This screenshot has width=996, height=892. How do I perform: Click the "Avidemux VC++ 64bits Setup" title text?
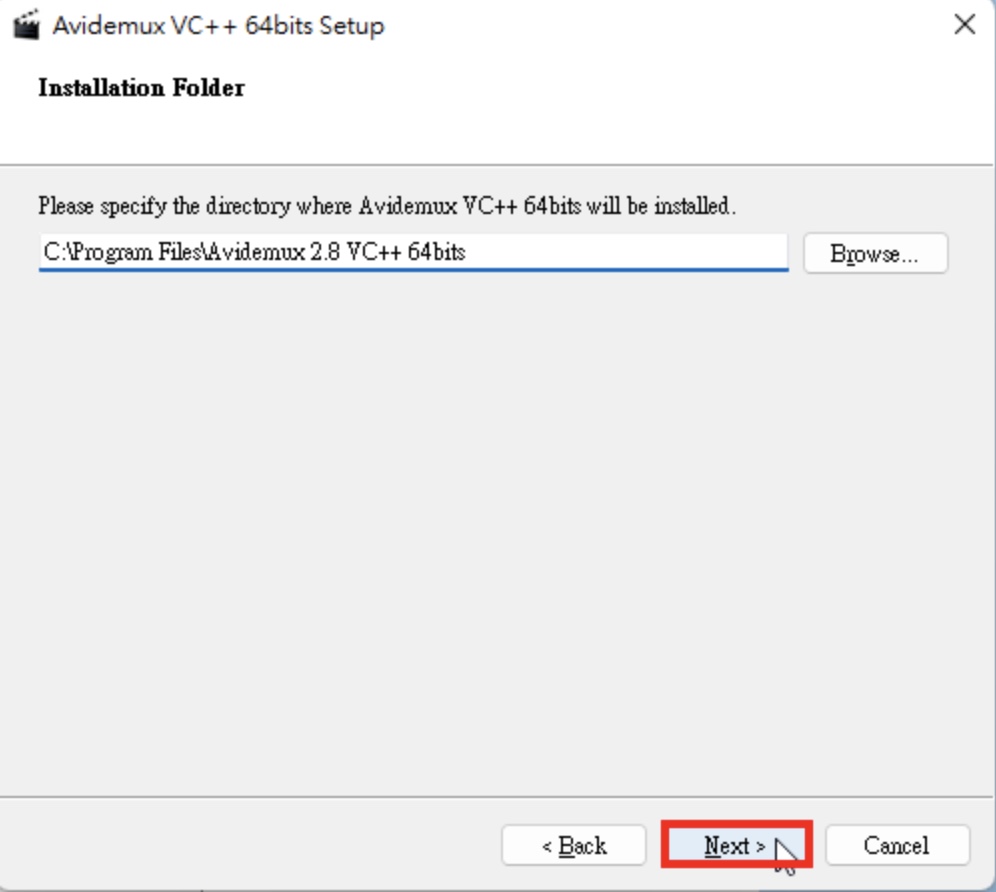pos(219,26)
